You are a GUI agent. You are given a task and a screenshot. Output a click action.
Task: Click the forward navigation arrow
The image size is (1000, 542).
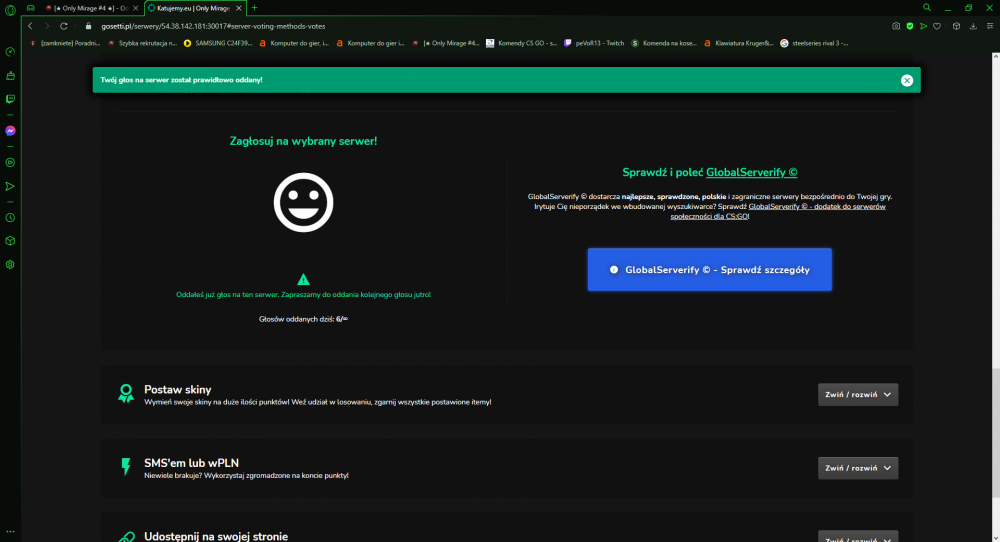(47, 26)
